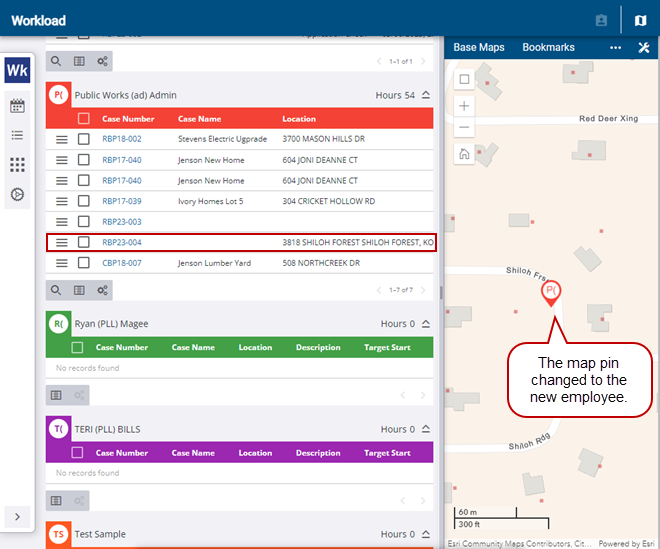Open the calendar view in sidebar
660x549 pixels.
17,106
